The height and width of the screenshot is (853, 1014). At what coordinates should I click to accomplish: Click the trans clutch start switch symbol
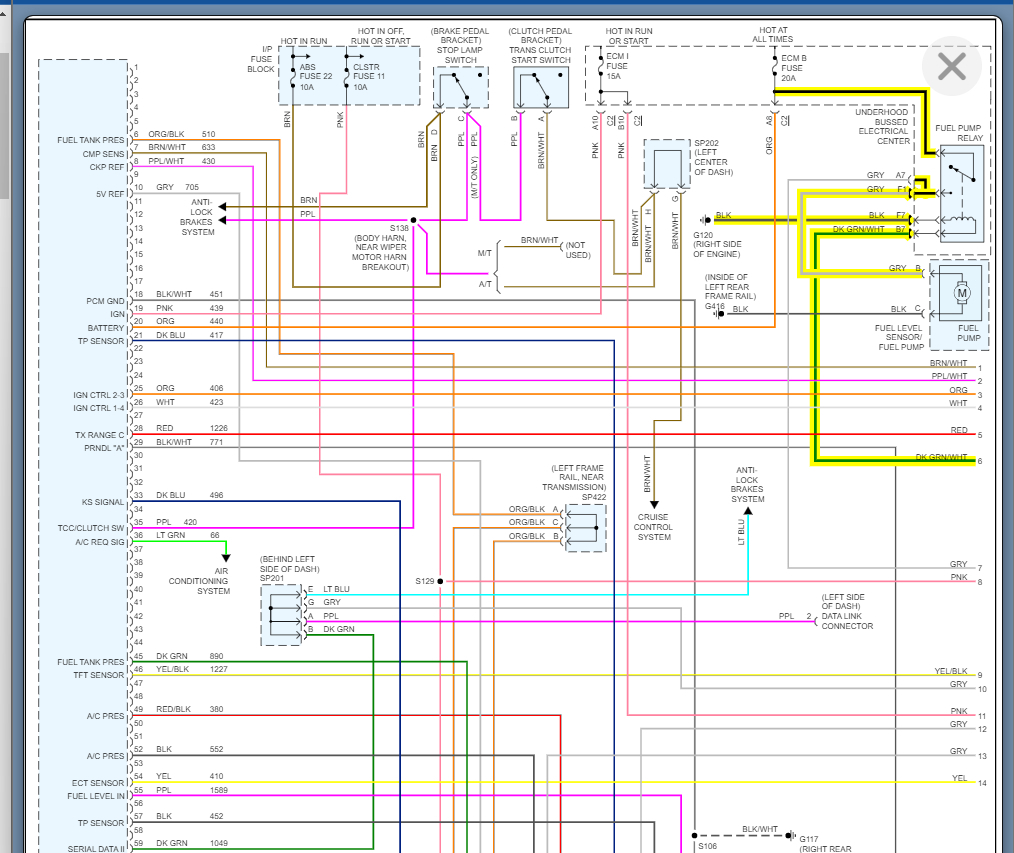[x=541, y=88]
